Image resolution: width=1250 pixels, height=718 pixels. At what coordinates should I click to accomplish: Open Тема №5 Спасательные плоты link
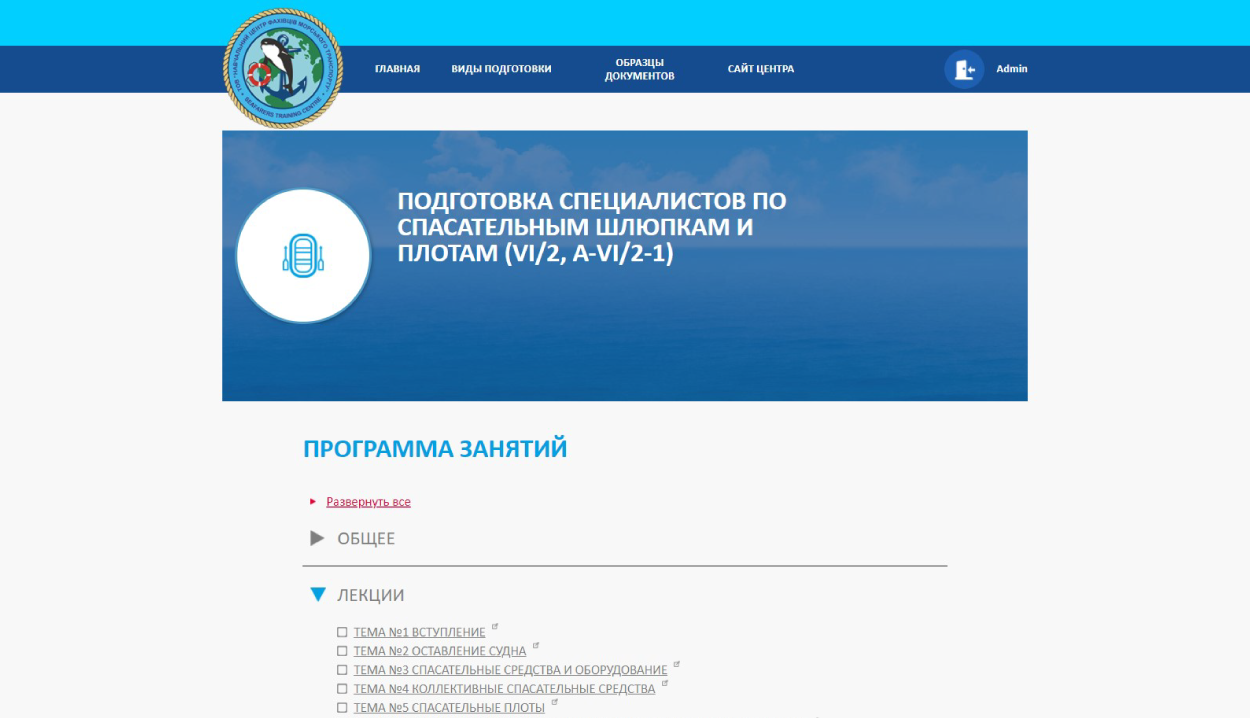tap(449, 708)
